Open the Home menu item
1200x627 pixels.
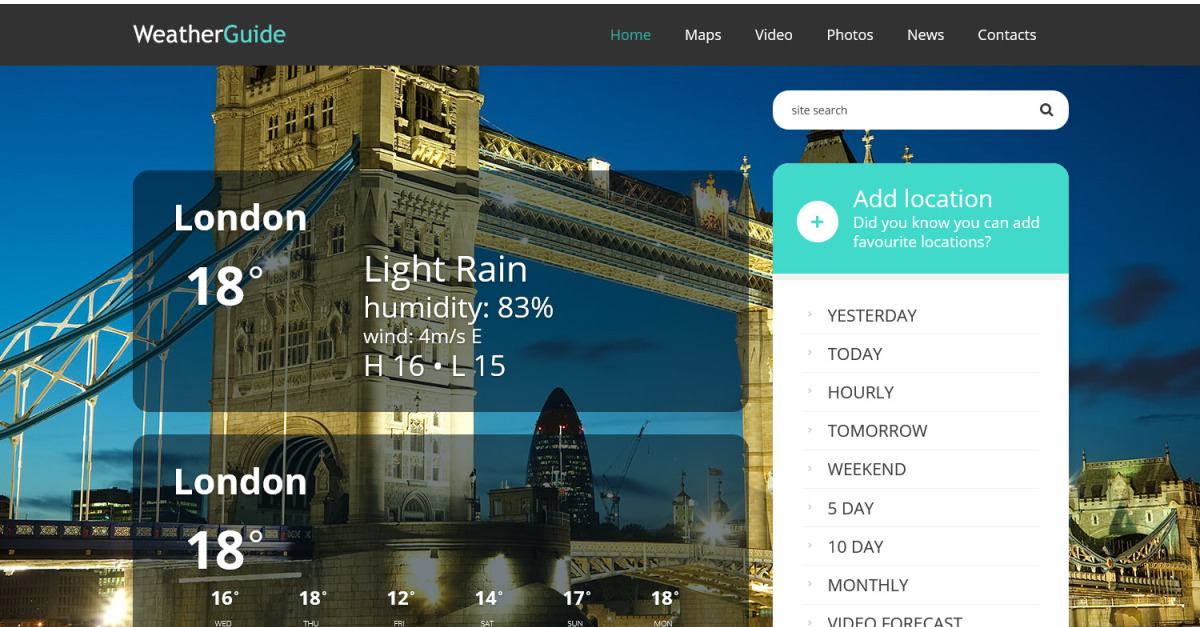coord(630,35)
